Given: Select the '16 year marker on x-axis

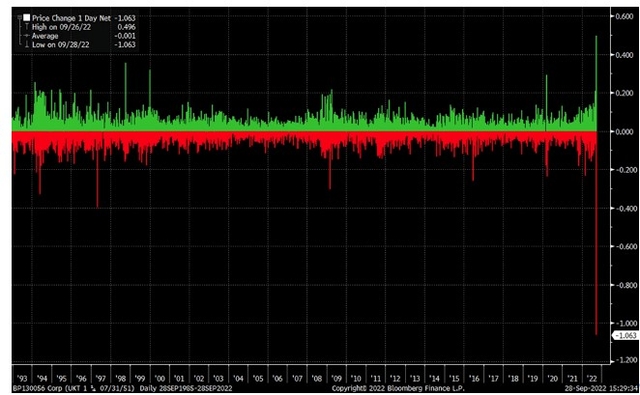Looking at the screenshot, I should point(474,378).
